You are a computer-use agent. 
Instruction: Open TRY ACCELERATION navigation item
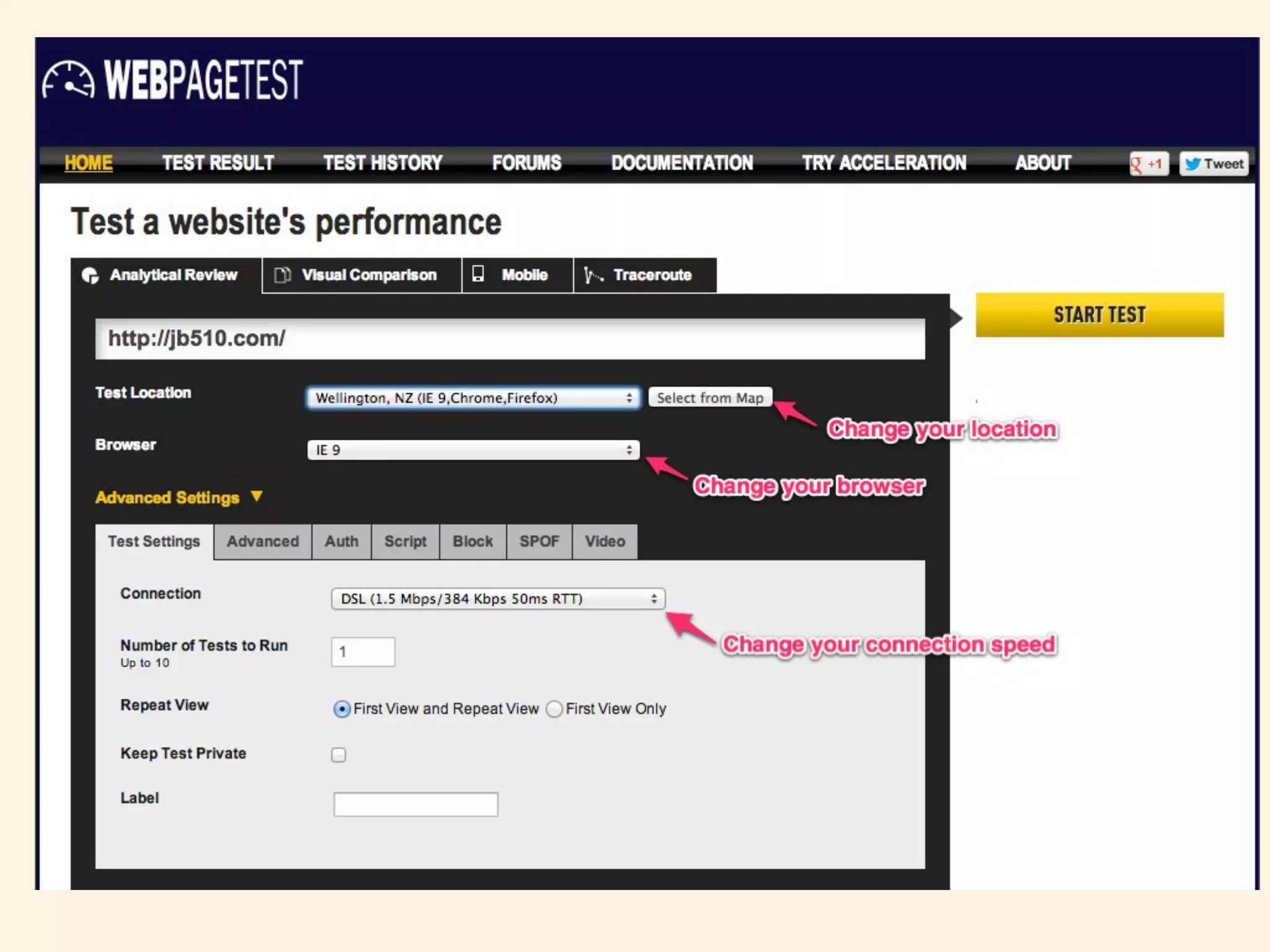[884, 163]
